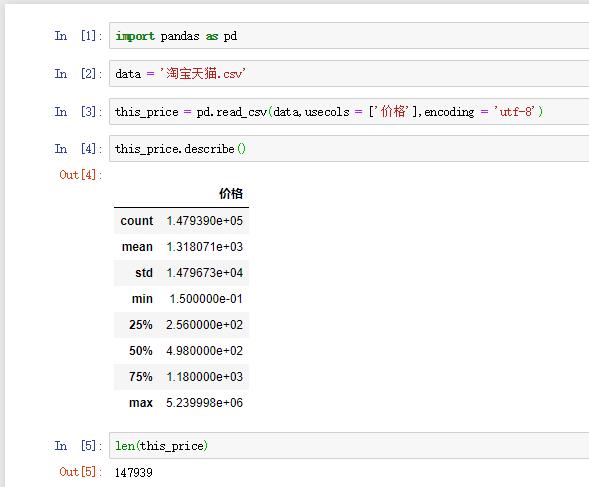The image size is (589, 487).
Task: Select the mean row value
Action: (x=205, y=247)
